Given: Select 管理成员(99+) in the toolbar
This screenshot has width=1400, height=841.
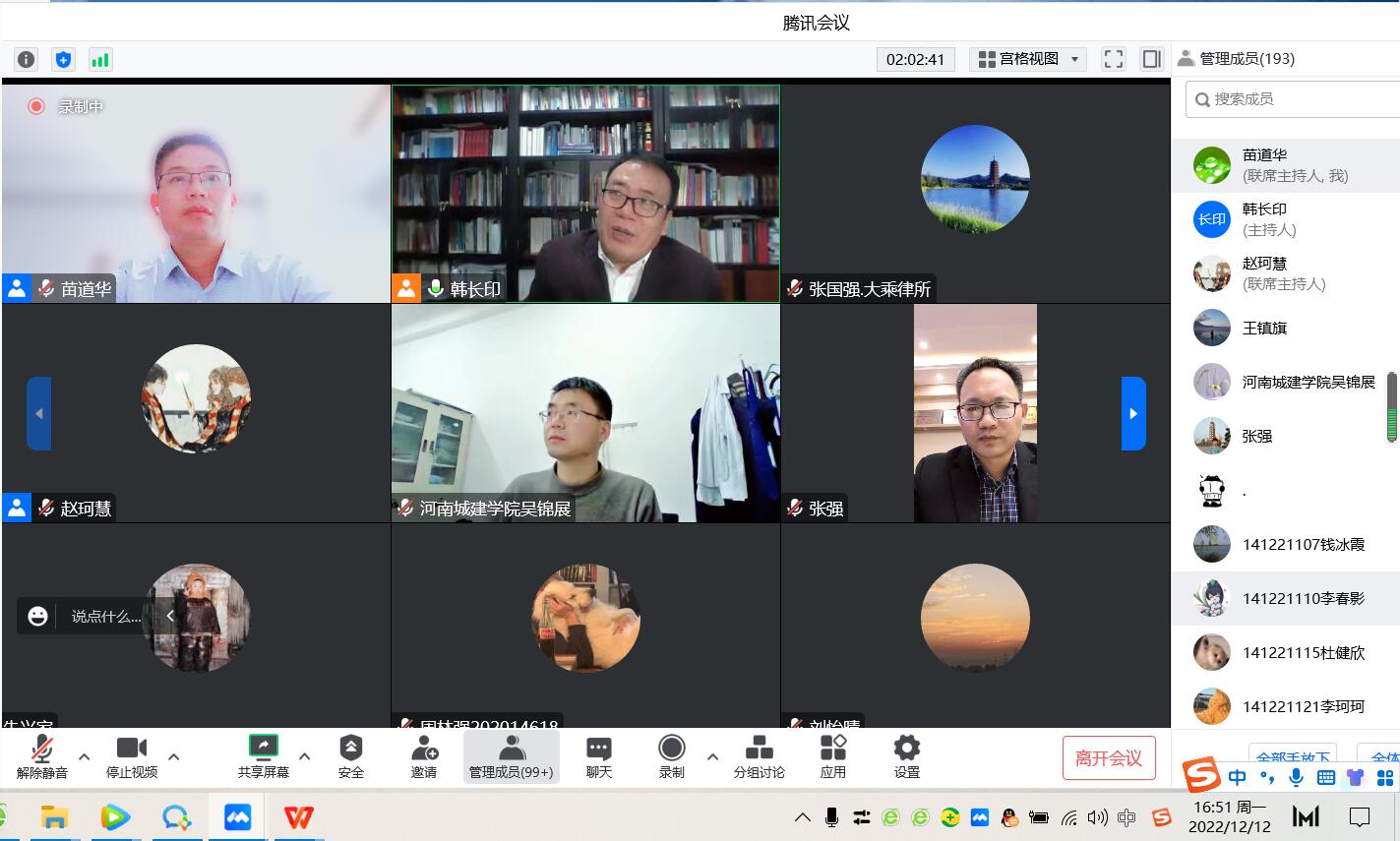Looking at the screenshot, I should coord(512,756).
